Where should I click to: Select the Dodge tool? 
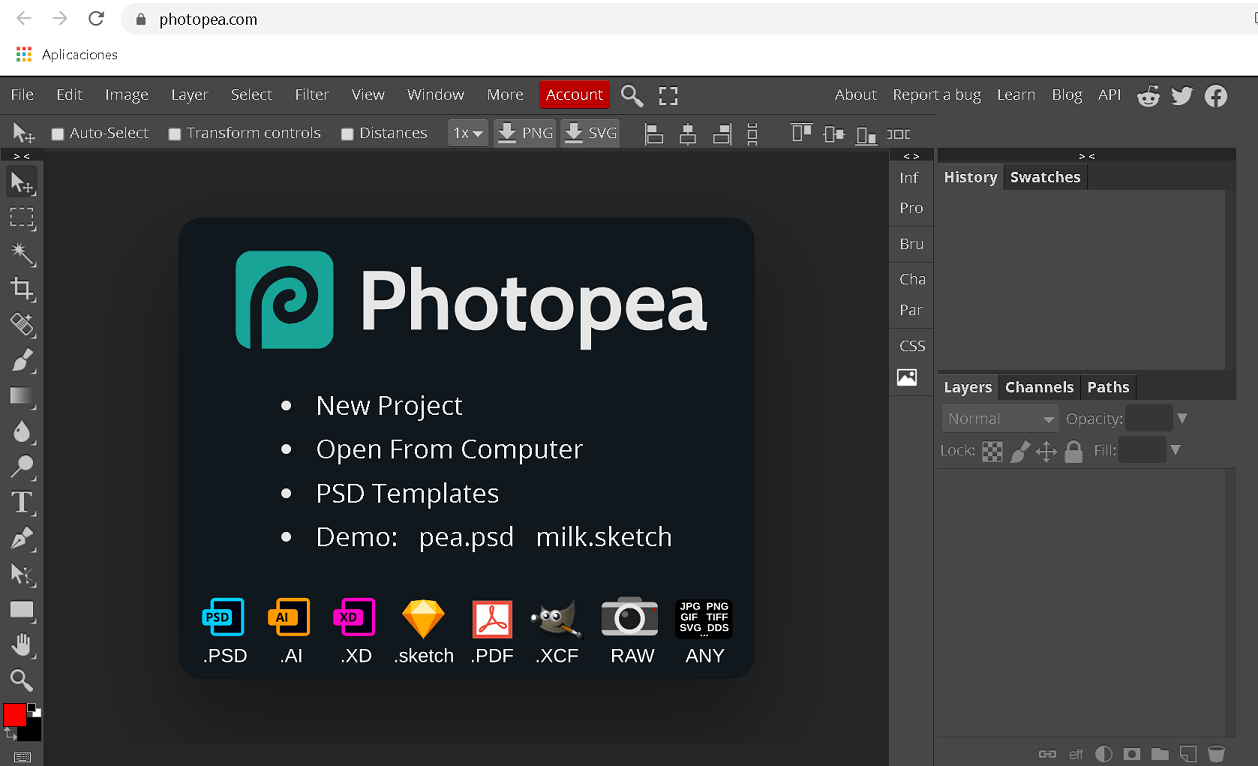point(22,467)
